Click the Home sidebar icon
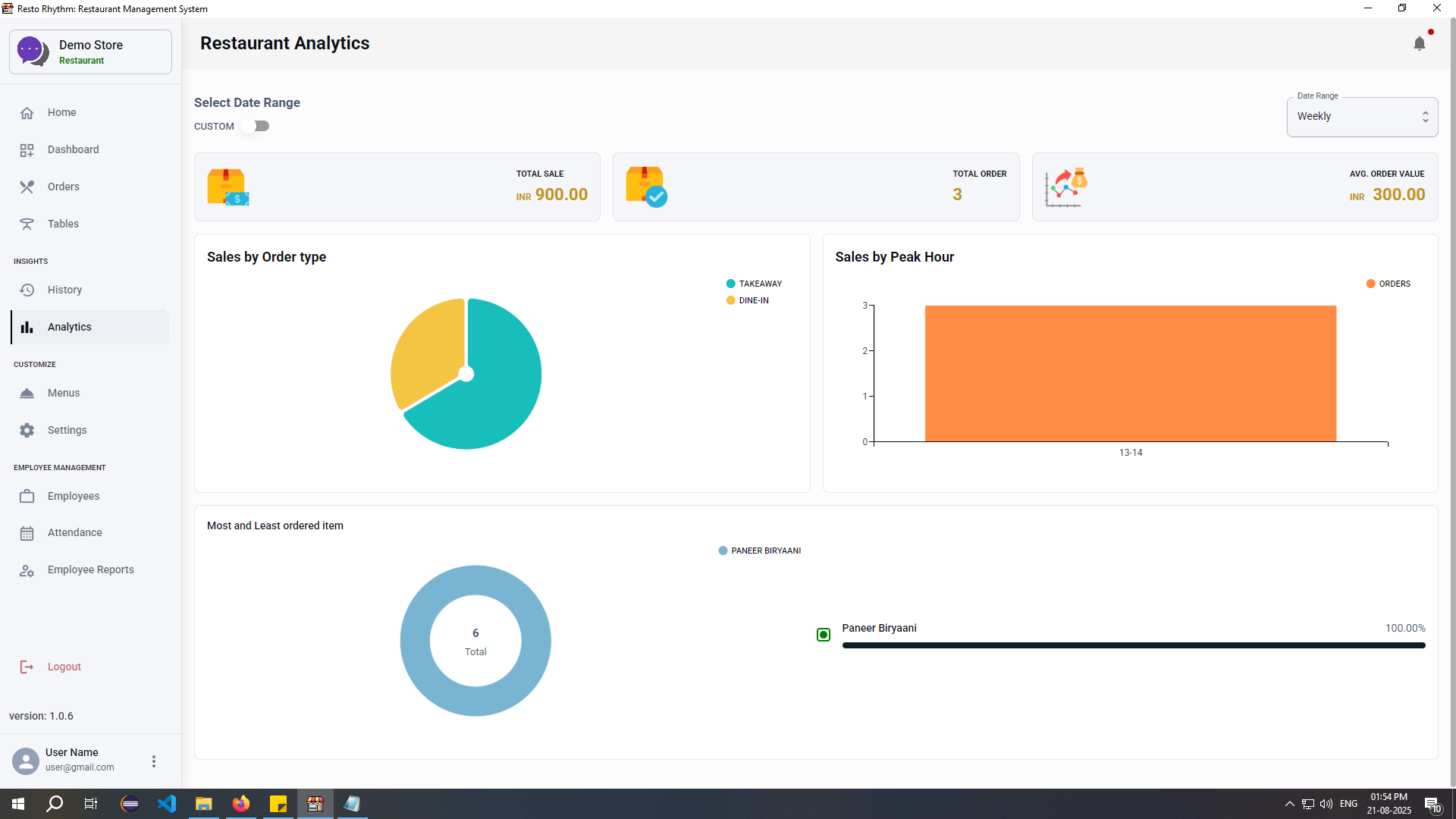This screenshot has width=1456, height=819. click(x=27, y=113)
